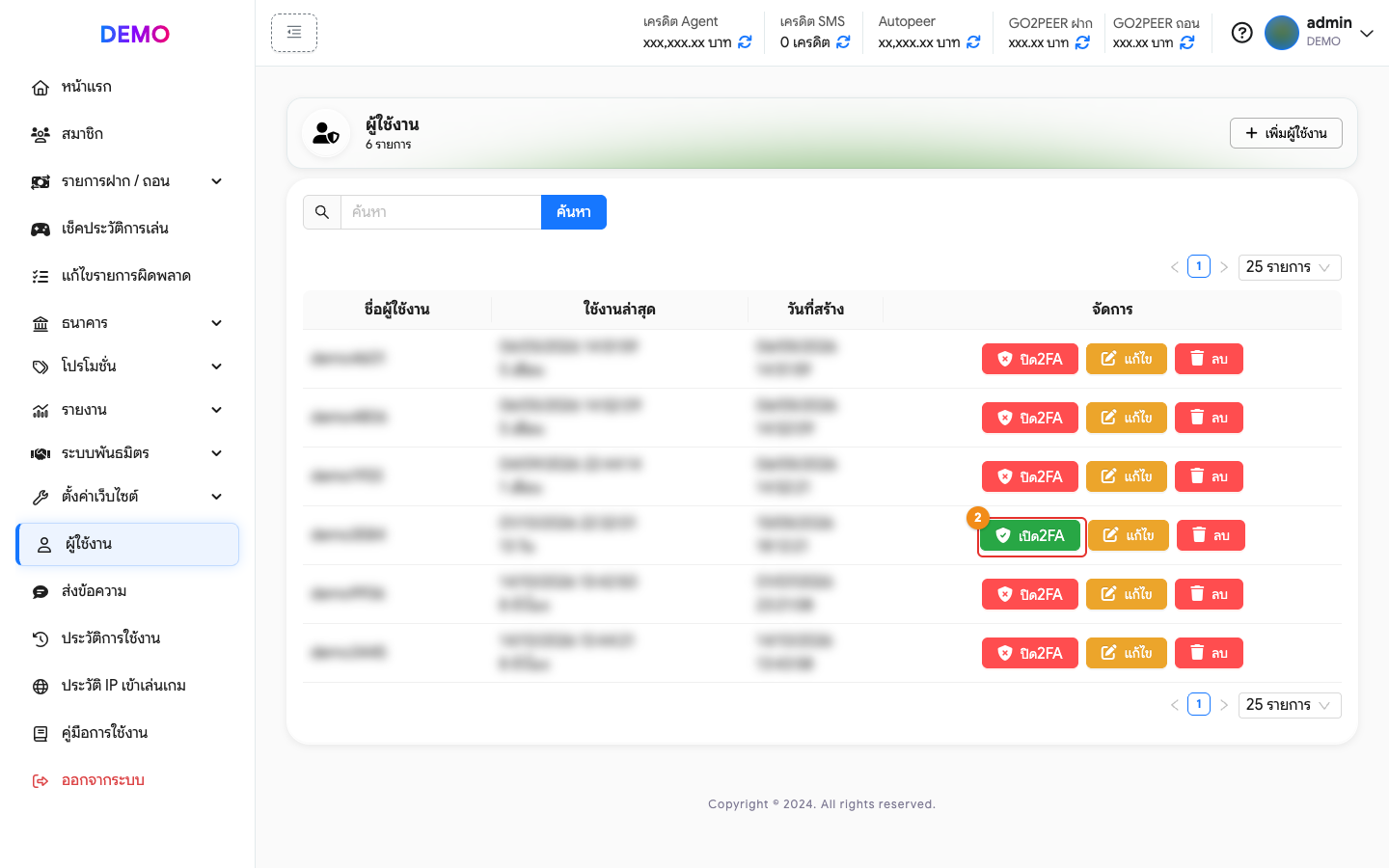The height and width of the screenshot is (868, 1389).
Task: Refresh the Autopeer balance
Action: coord(973,42)
